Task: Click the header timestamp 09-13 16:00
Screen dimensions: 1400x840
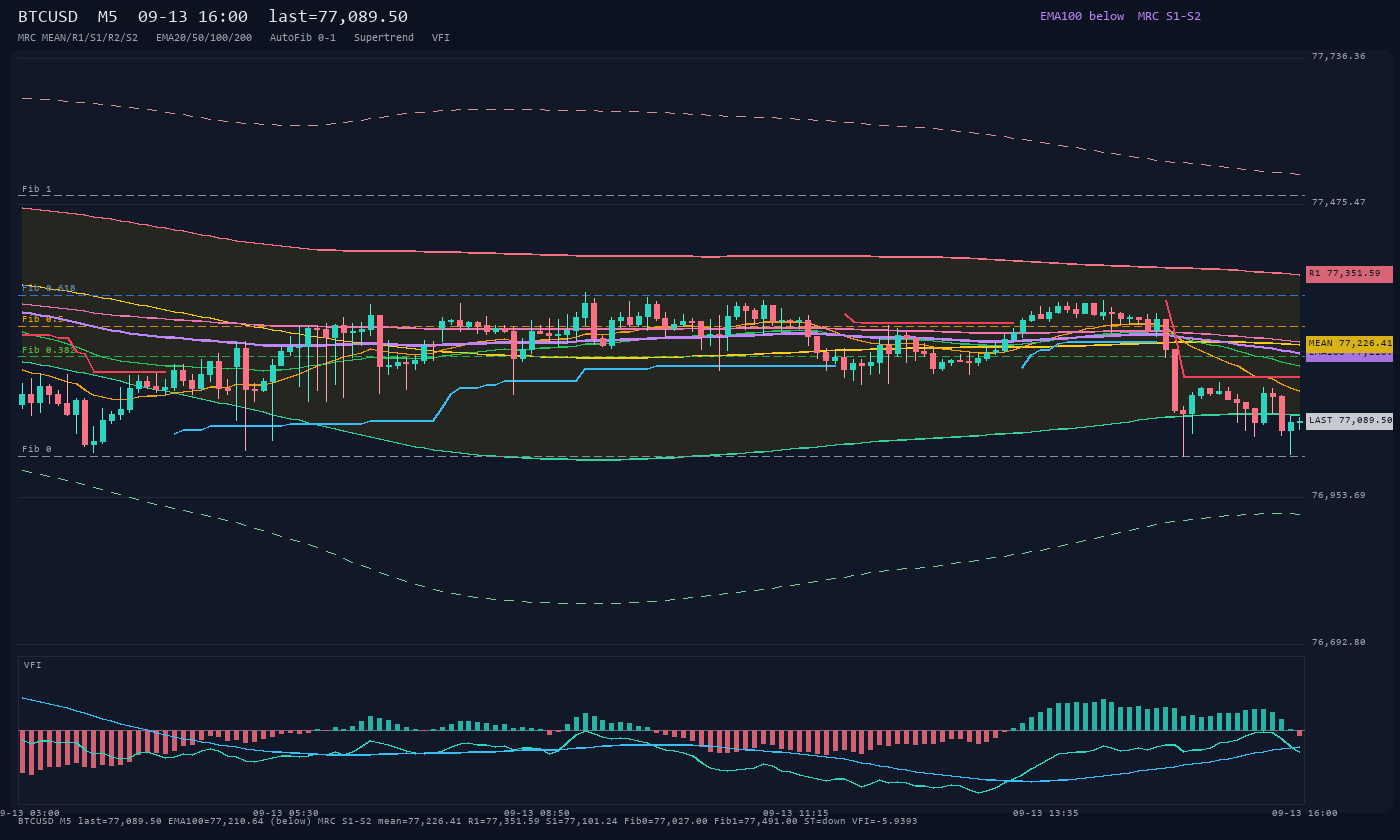Action: pos(193,17)
